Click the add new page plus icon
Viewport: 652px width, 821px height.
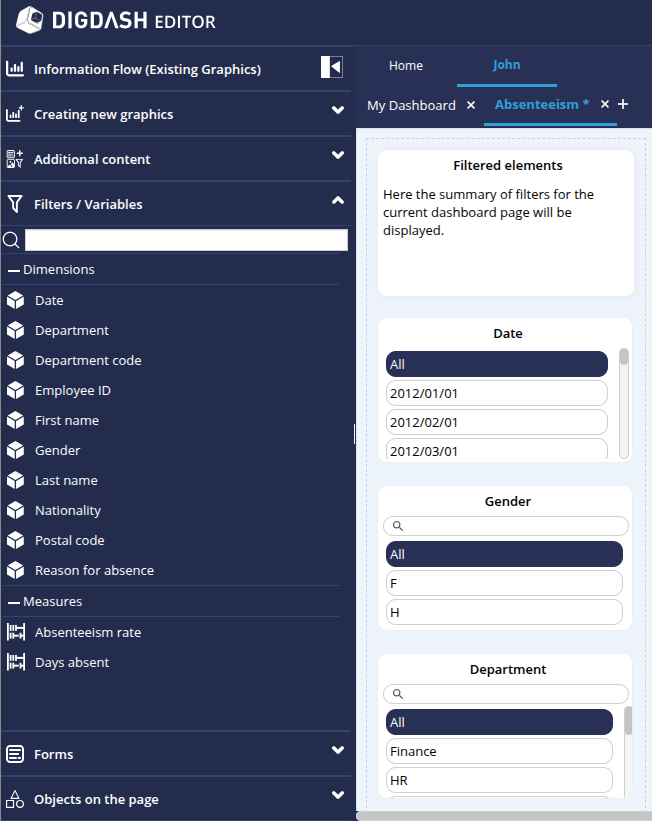coord(623,104)
